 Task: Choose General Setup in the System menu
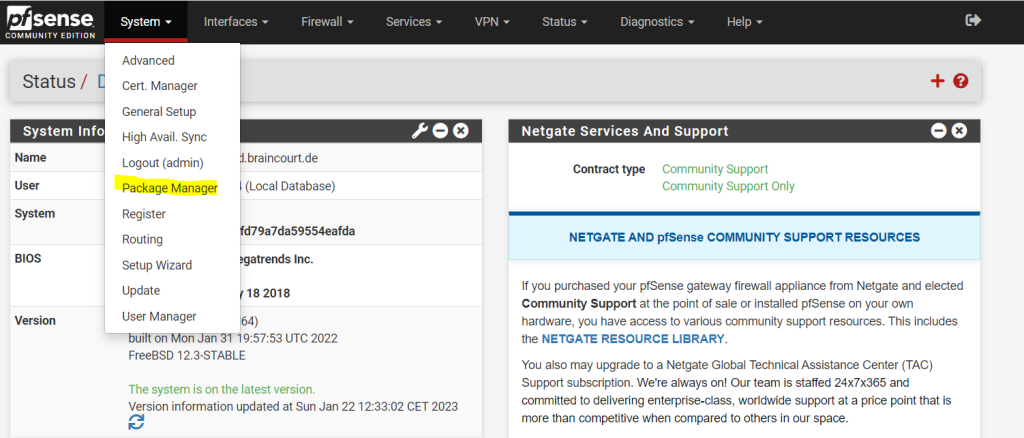click(x=172, y=112)
